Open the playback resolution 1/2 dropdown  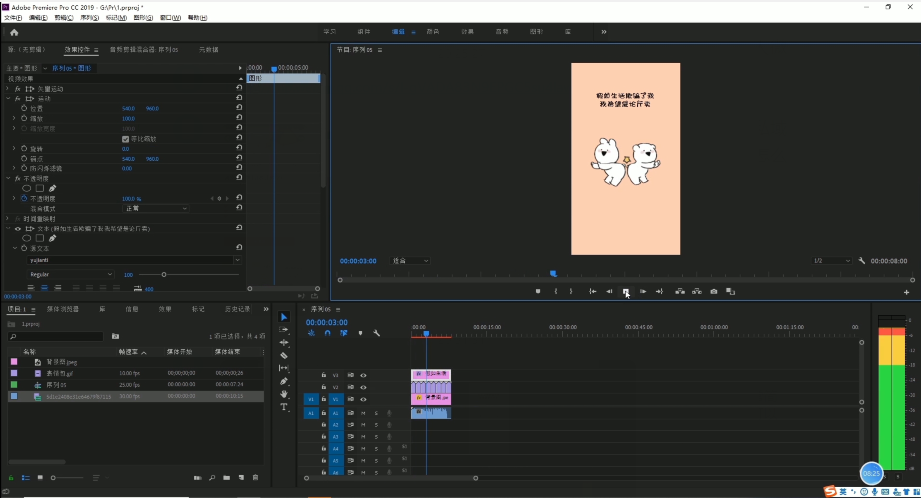(831, 261)
